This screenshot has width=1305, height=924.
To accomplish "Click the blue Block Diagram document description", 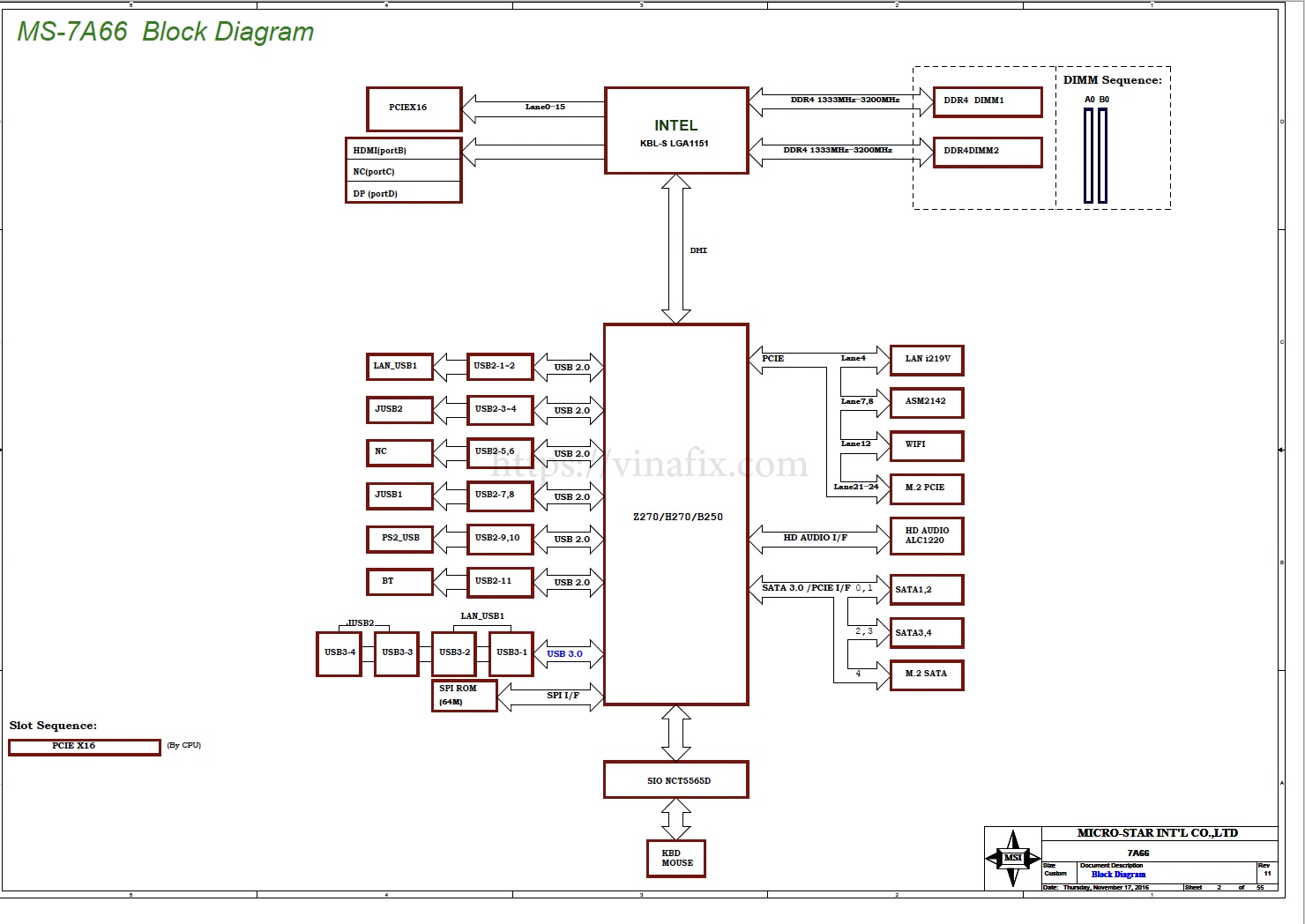I will pos(1118,875).
